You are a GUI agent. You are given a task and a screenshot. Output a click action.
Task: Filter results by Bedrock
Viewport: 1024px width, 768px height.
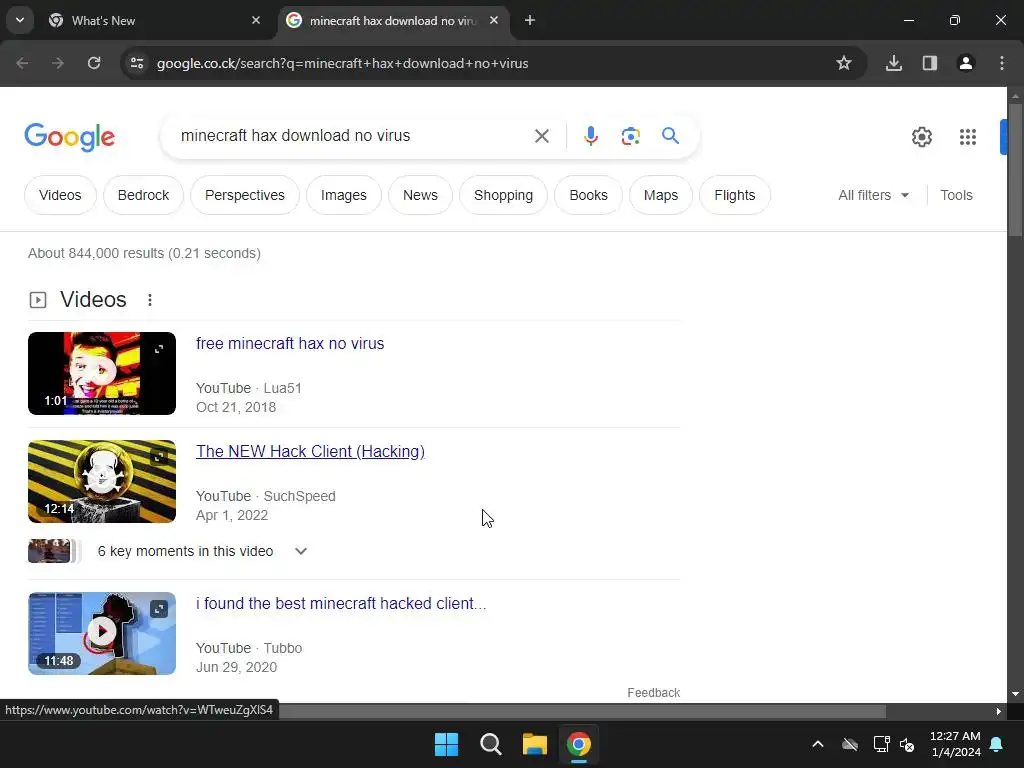(143, 195)
